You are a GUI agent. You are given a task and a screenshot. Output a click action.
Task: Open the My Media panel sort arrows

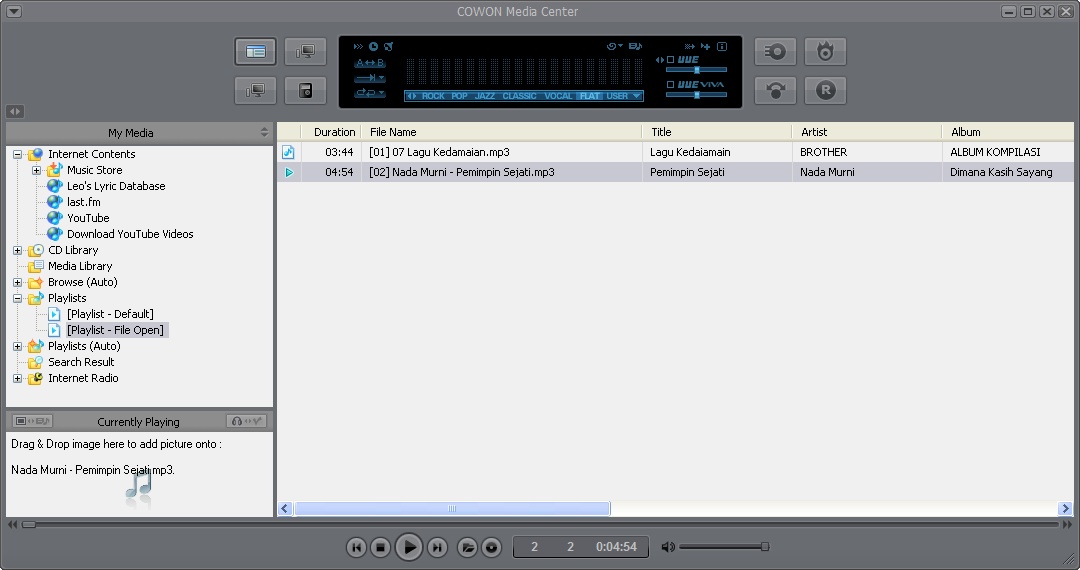coord(264,132)
